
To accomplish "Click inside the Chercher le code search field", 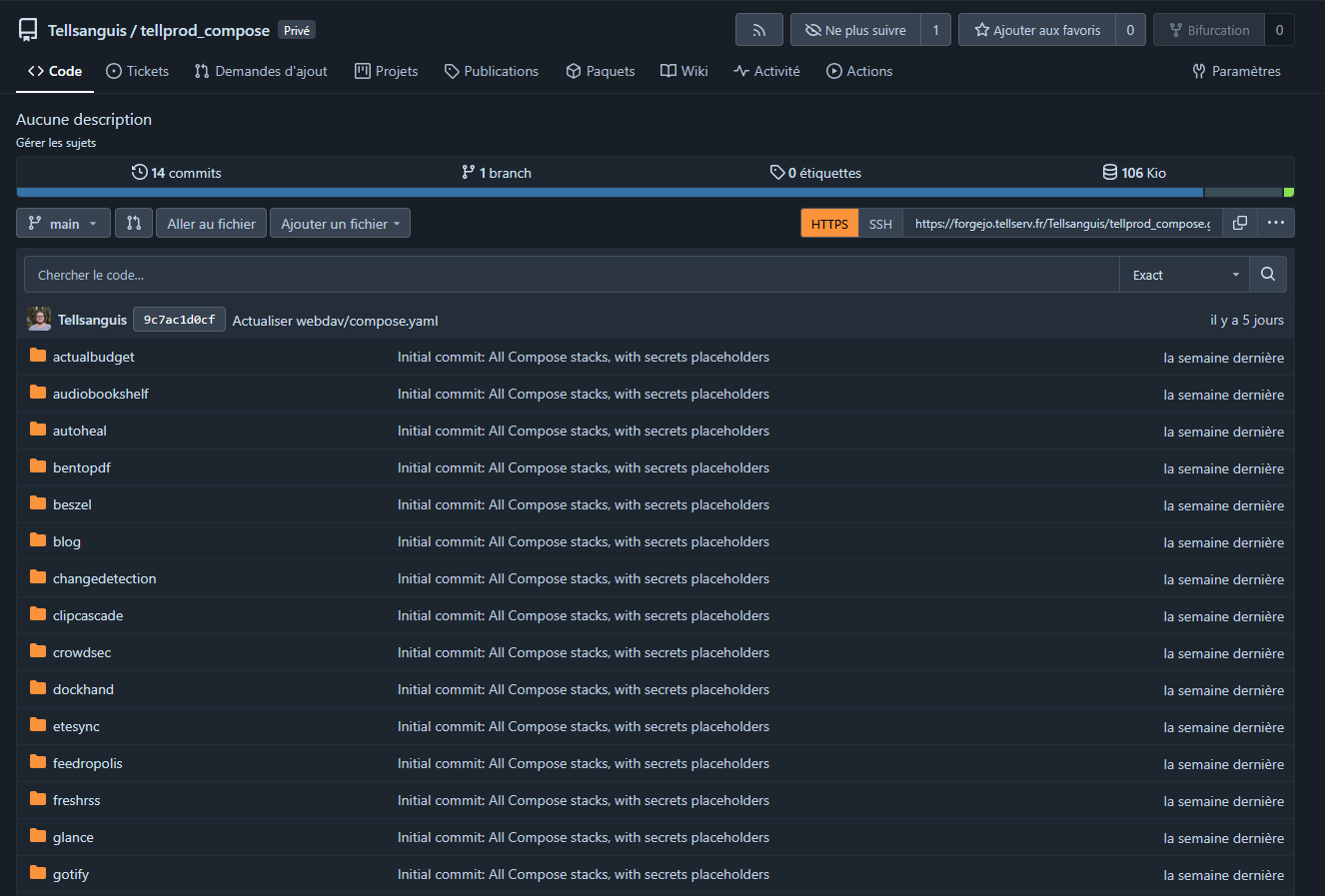I will [570, 274].
